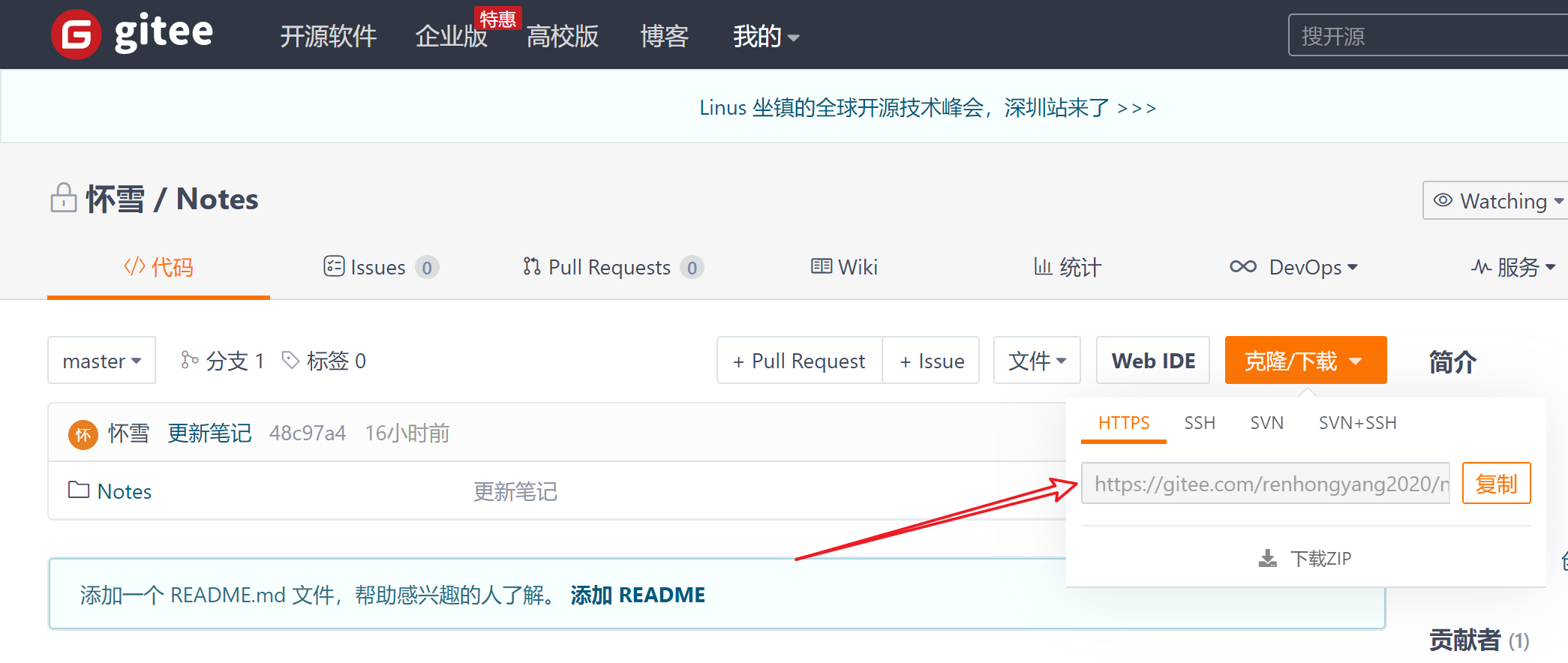This screenshot has width=1568, height=663.
Task: Open the Wiki tab
Action: (x=844, y=268)
